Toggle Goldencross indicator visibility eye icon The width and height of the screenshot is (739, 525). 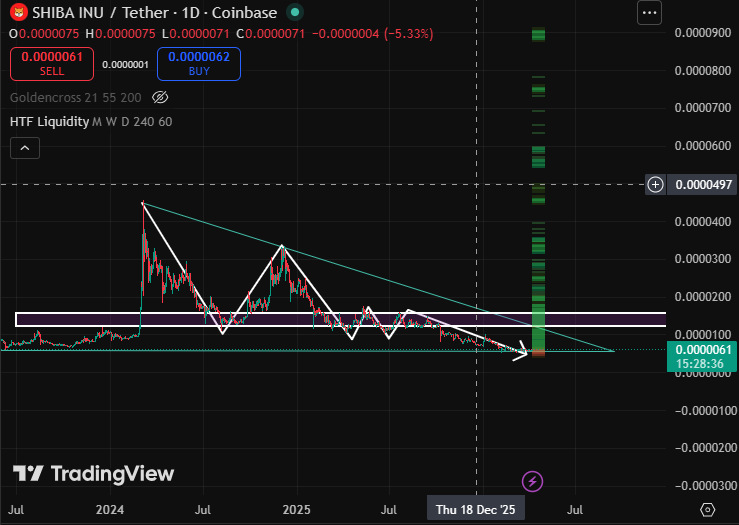pyautogui.click(x=160, y=98)
